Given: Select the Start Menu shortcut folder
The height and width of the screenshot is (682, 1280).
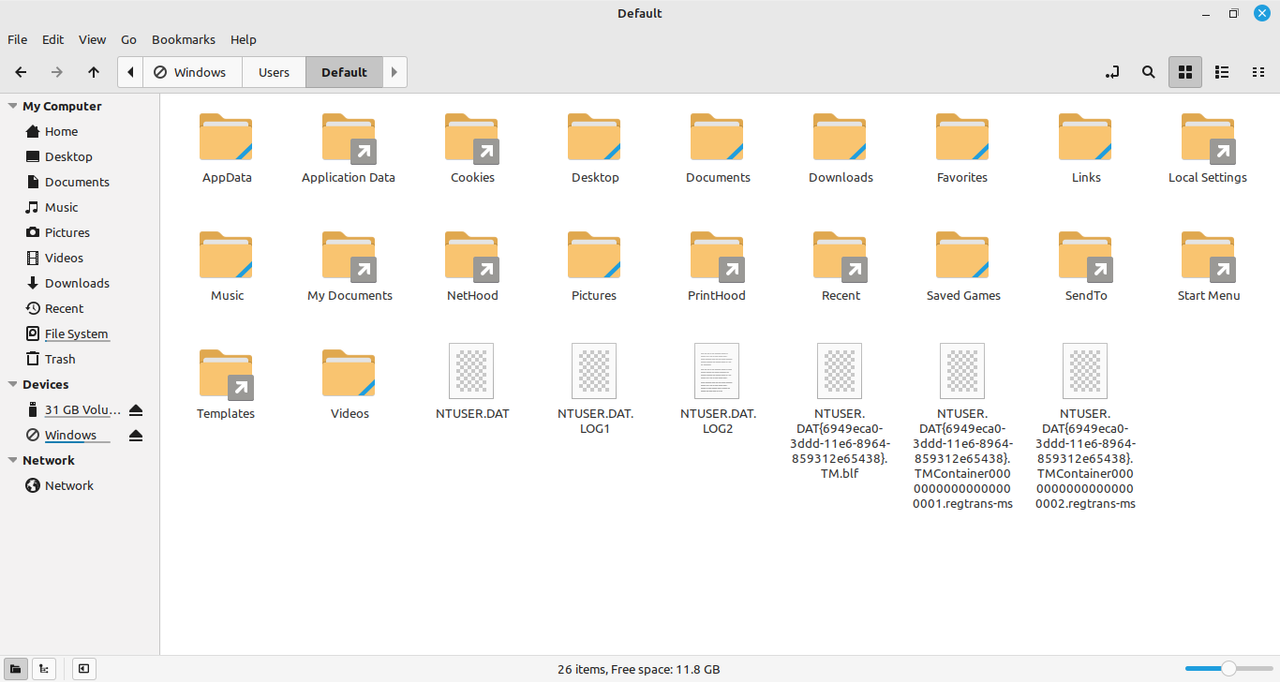Looking at the screenshot, I should [x=1208, y=255].
